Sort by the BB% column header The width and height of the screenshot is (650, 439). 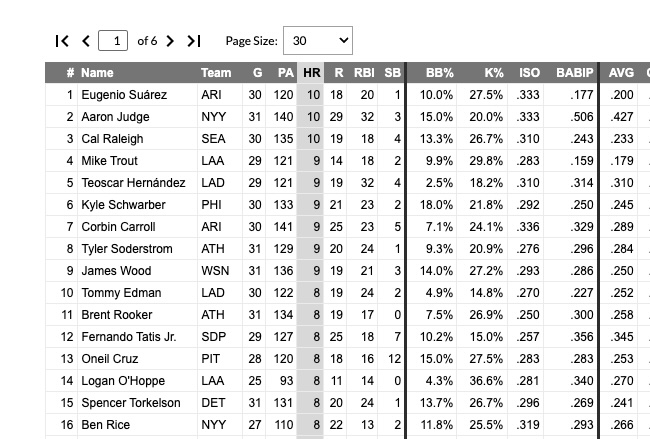[440, 73]
